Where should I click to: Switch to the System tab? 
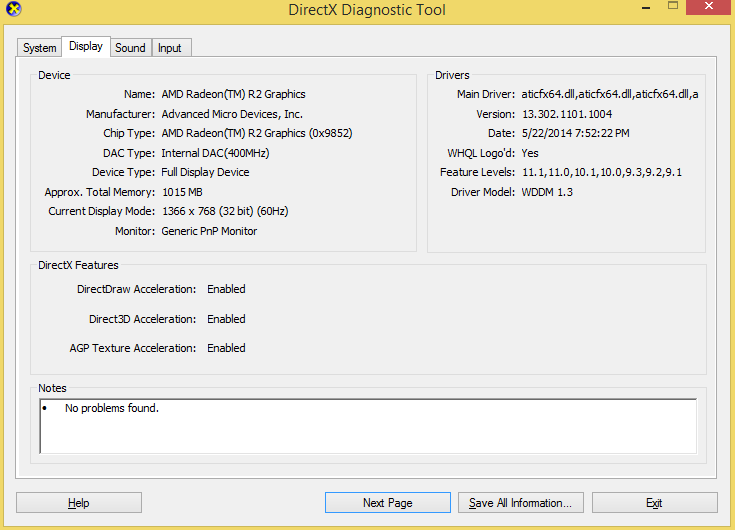coord(39,48)
